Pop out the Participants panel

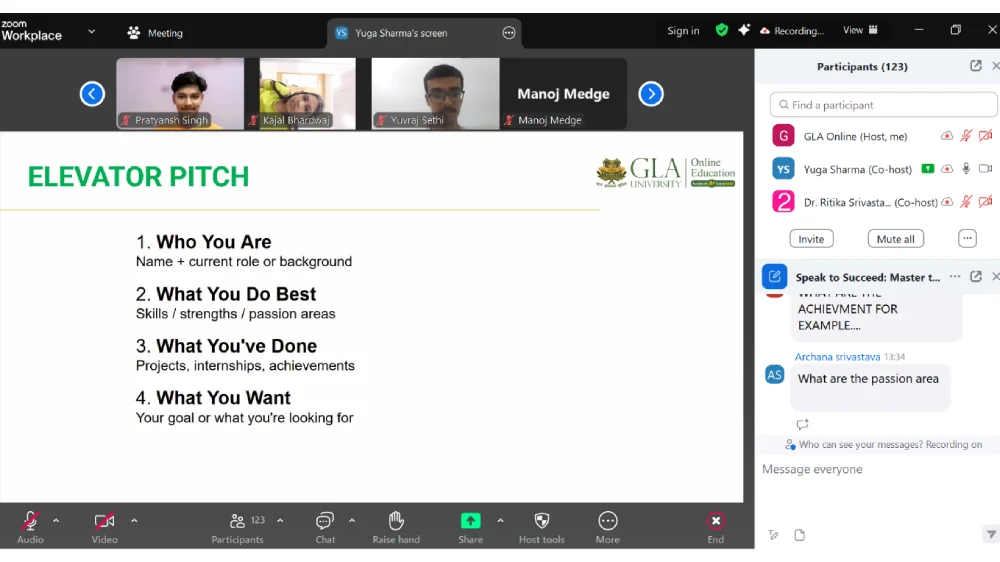pos(975,66)
